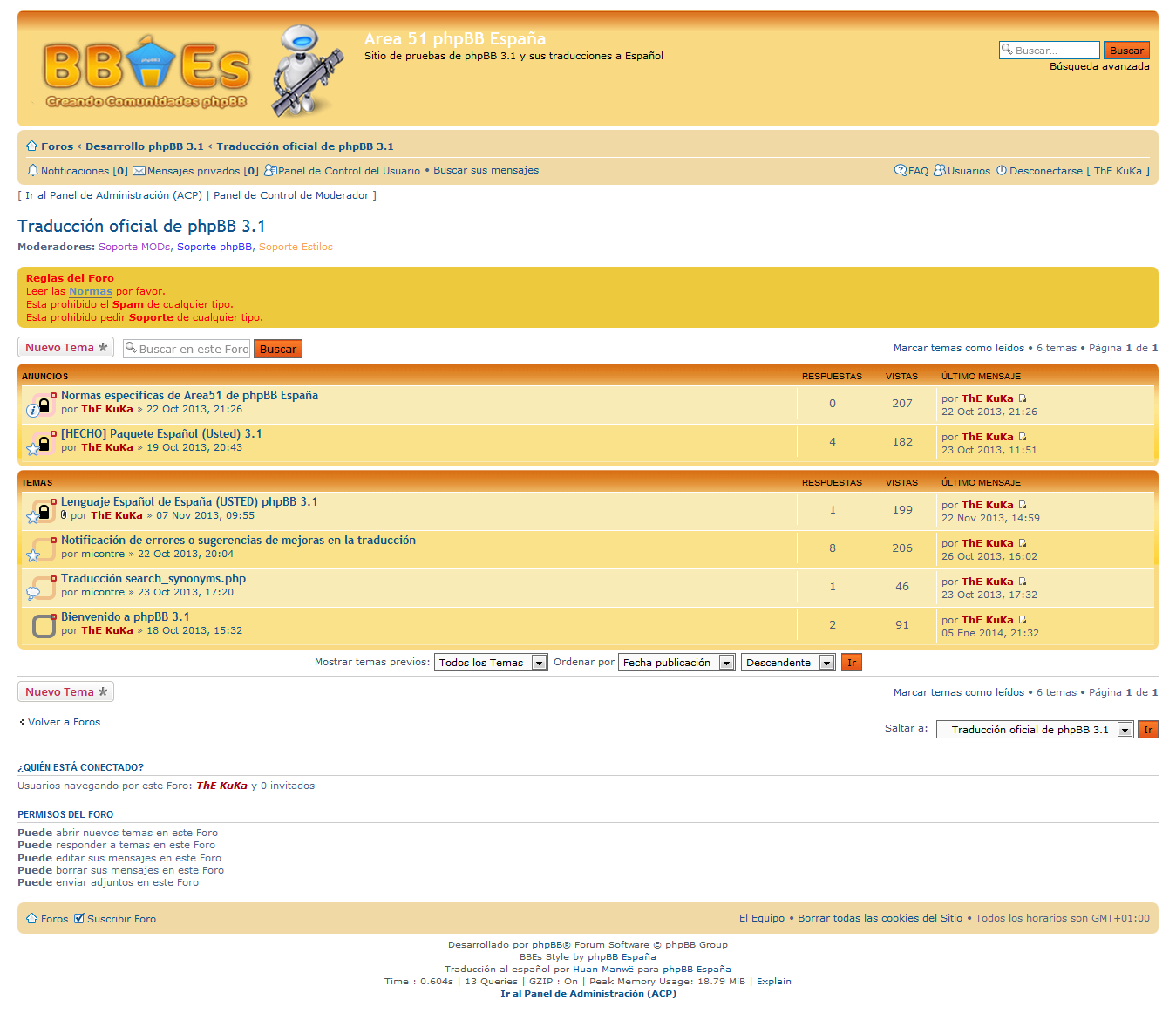Open topic Traducción search_synonyms.php
This screenshot has height=1014, width=1176.
pos(153,579)
